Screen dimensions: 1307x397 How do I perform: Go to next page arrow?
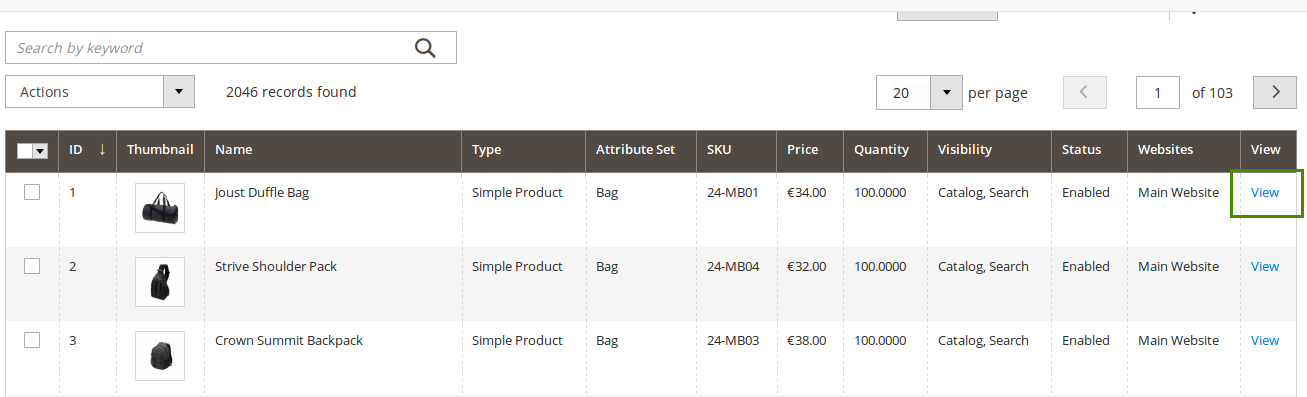[x=1275, y=92]
